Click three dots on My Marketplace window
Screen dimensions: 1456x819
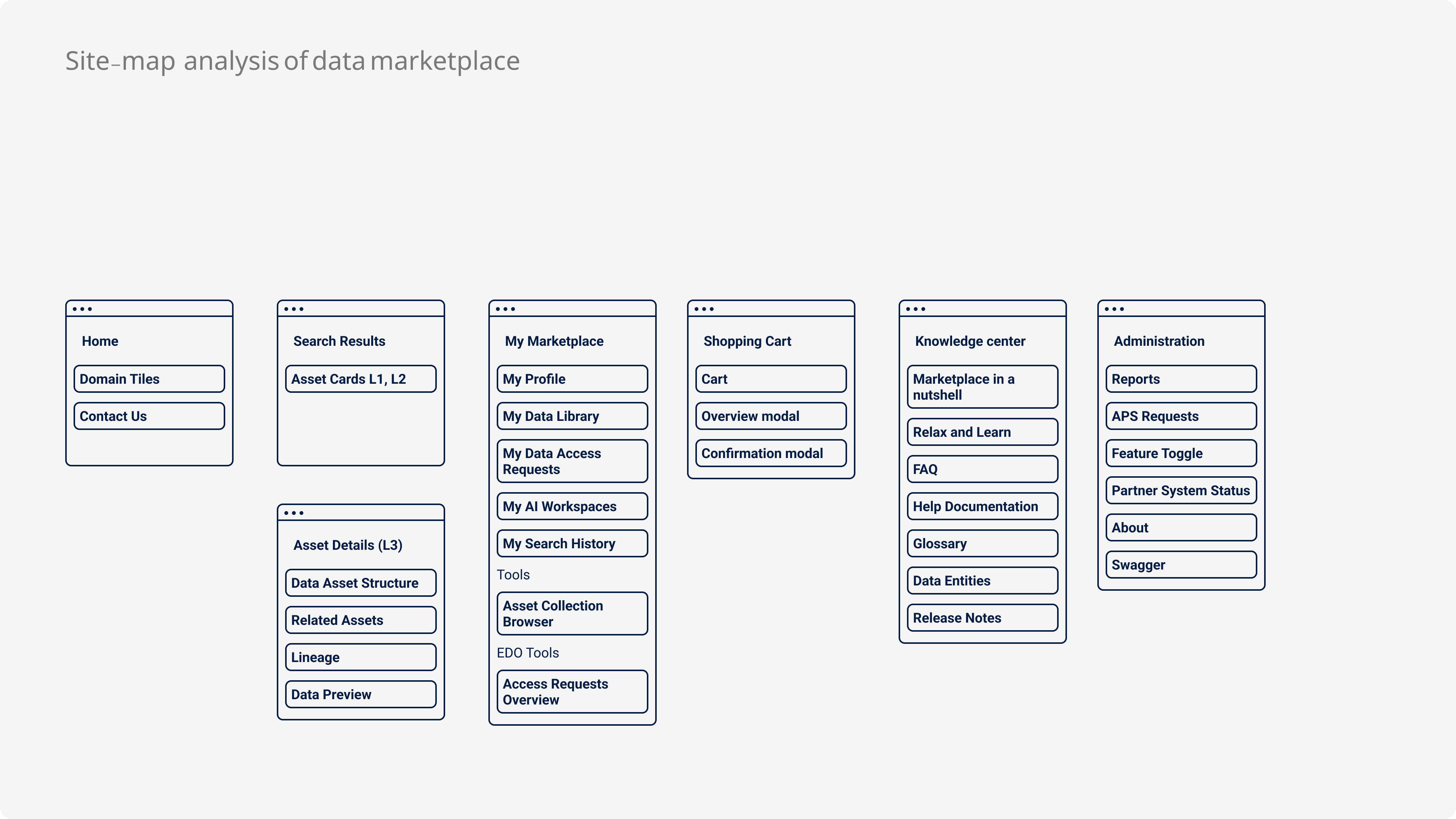point(505,309)
